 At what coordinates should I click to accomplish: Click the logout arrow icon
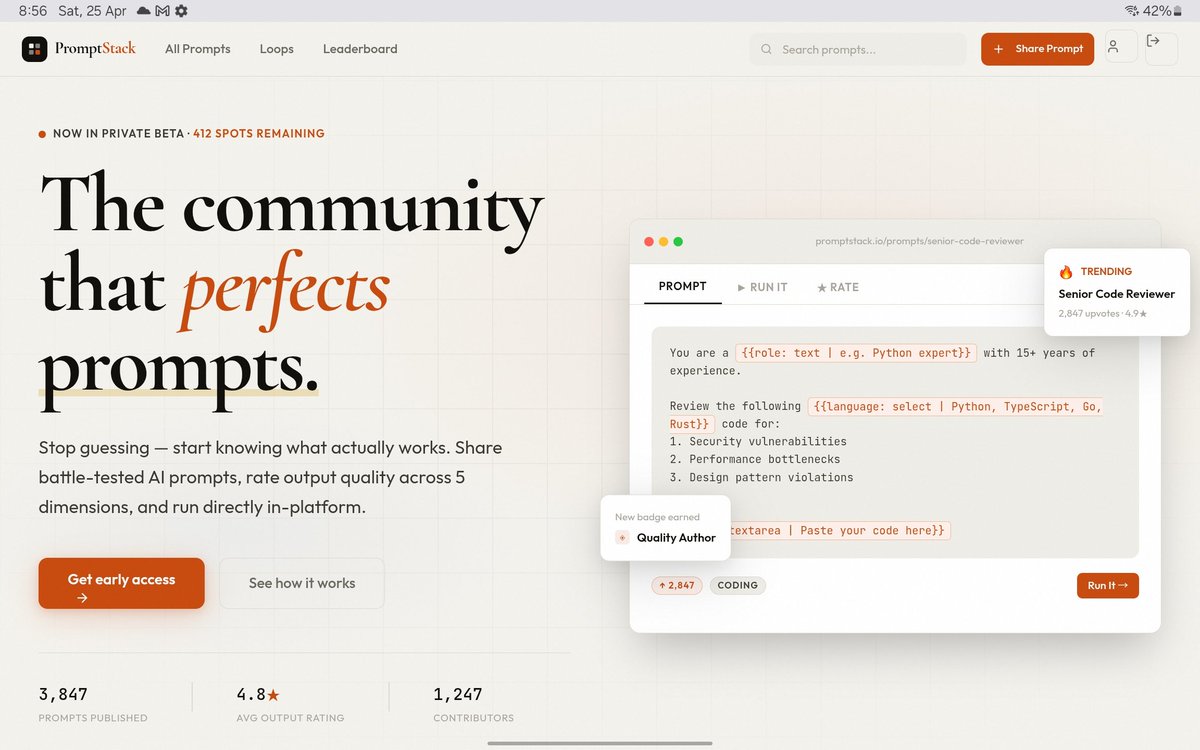[x=1153, y=41]
